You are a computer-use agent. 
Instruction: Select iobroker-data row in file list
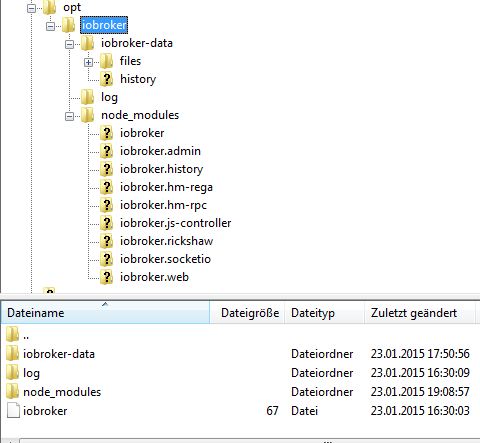pos(240,353)
